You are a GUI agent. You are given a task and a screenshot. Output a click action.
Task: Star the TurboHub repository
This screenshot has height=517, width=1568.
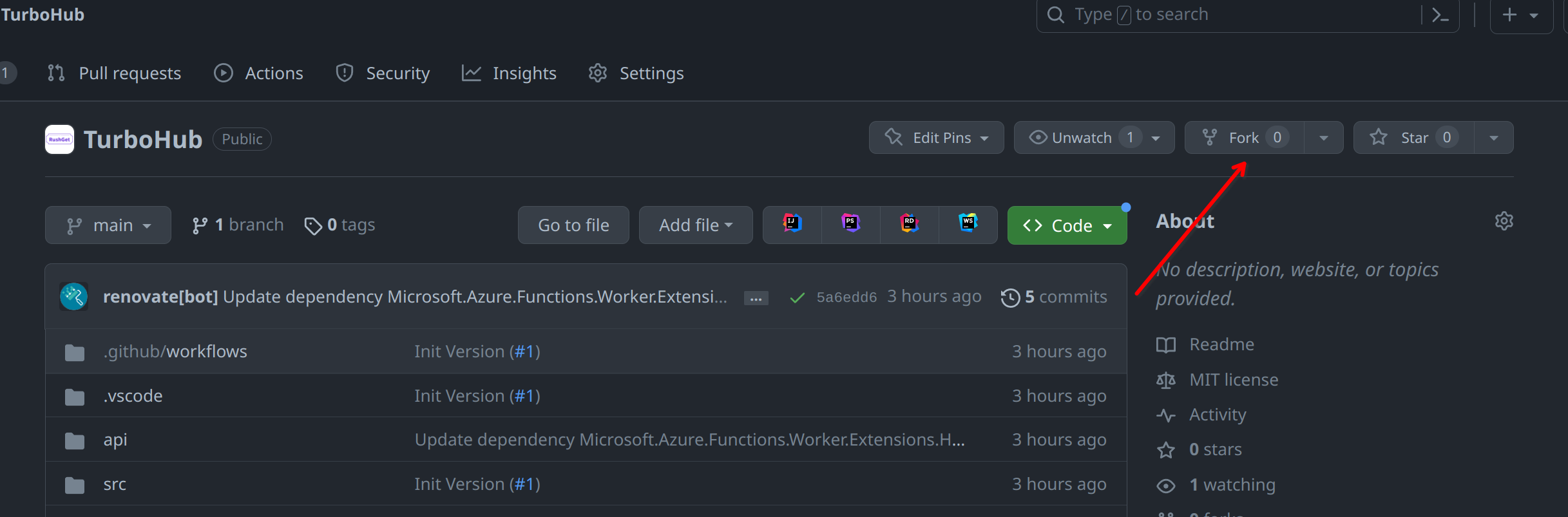[x=1413, y=138]
